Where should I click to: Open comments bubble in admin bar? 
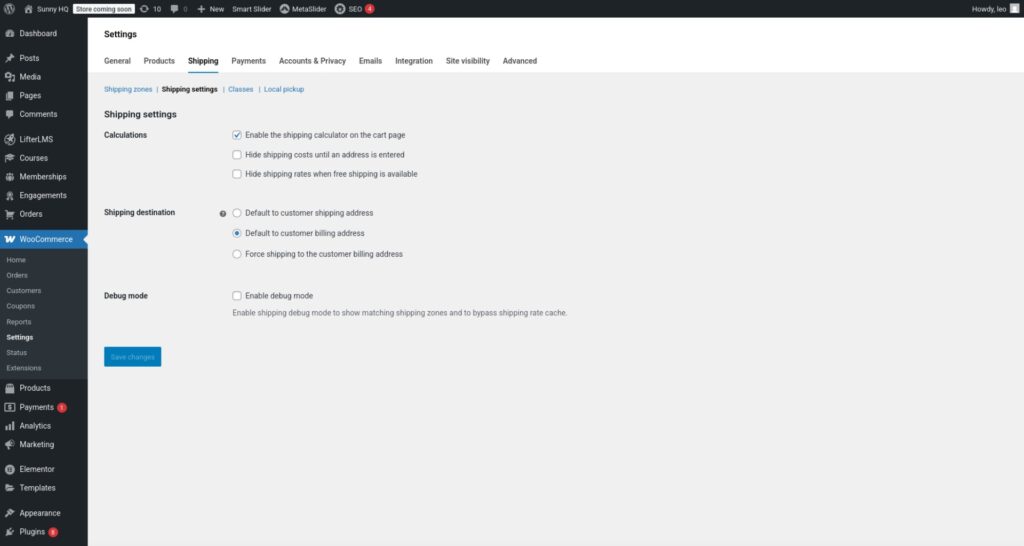(x=174, y=9)
